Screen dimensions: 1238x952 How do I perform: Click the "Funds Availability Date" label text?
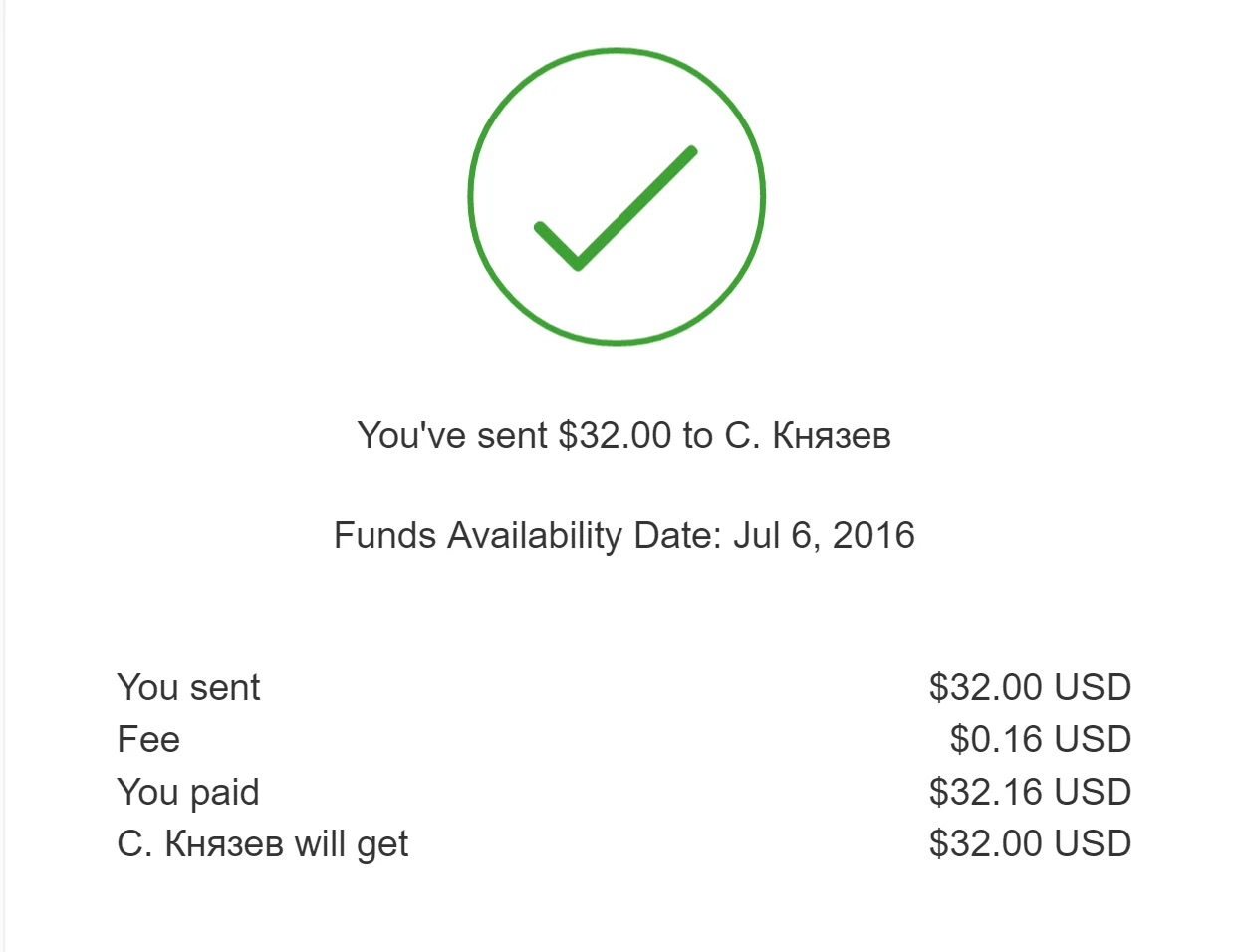pos(528,536)
